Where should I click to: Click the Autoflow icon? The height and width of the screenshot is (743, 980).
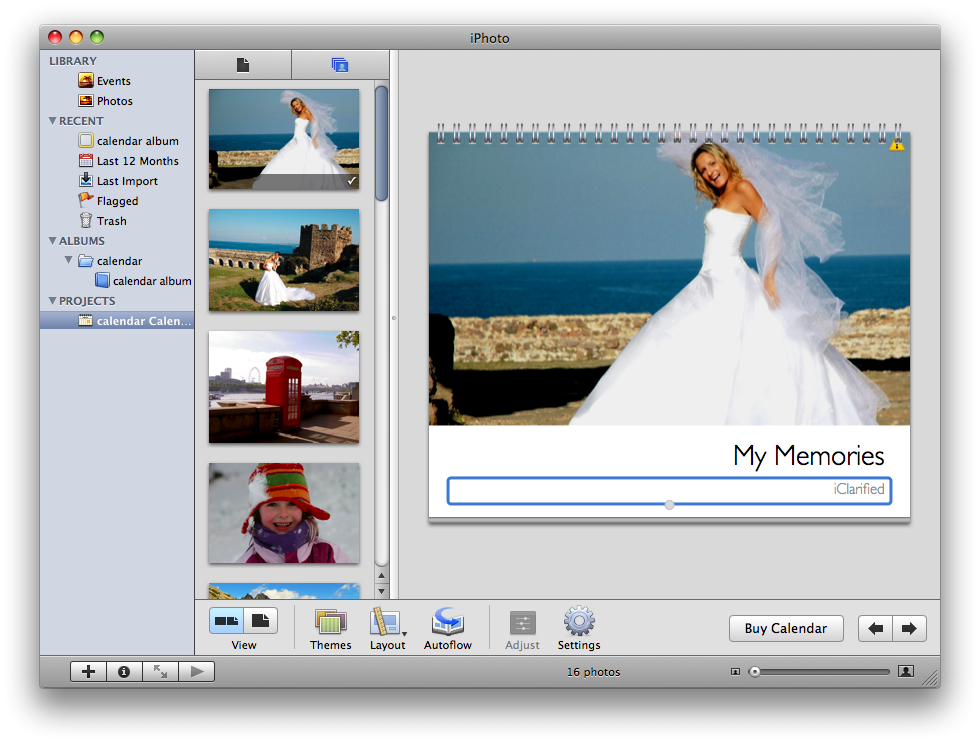[x=447, y=623]
